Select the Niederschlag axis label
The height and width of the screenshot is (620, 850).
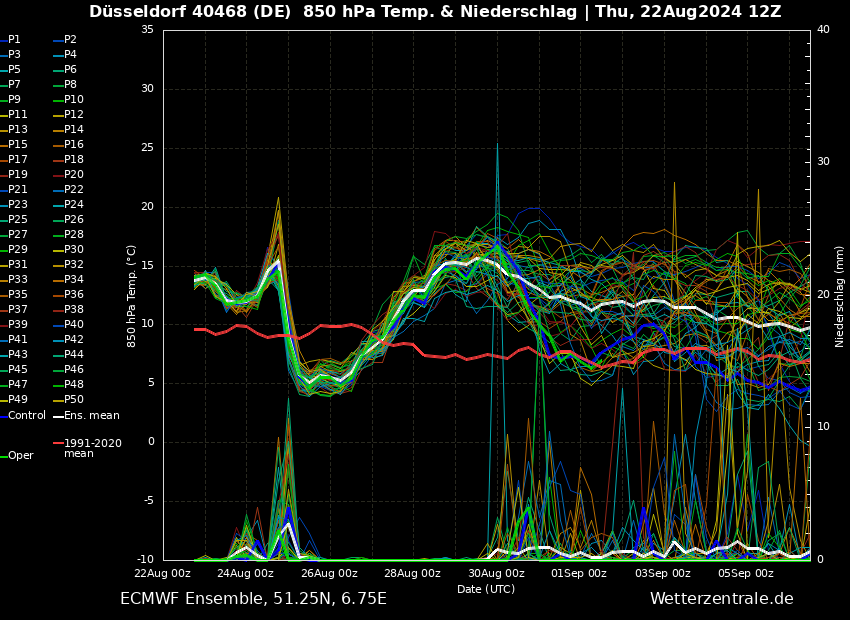pos(838,300)
